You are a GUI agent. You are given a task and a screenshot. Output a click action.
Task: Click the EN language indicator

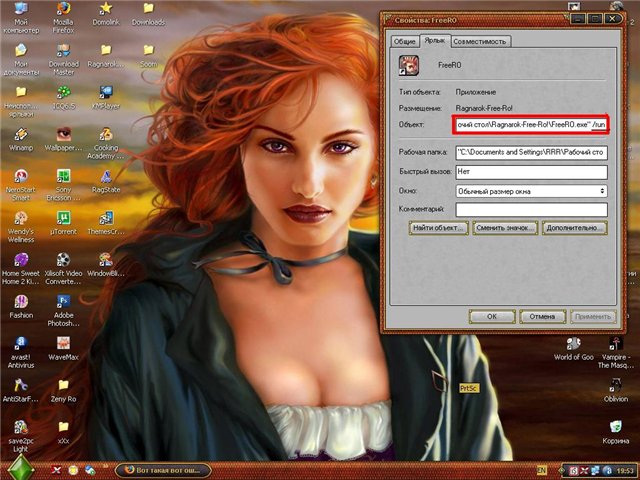tap(542, 470)
